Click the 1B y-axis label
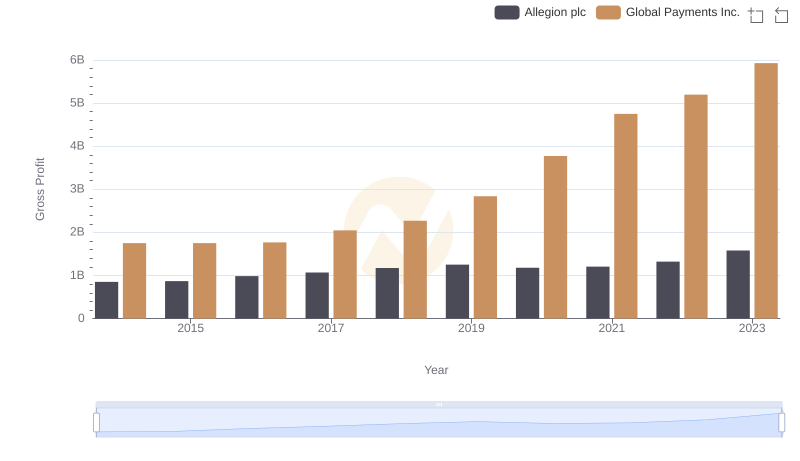The width and height of the screenshot is (800, 461). (x=77, y=275)
